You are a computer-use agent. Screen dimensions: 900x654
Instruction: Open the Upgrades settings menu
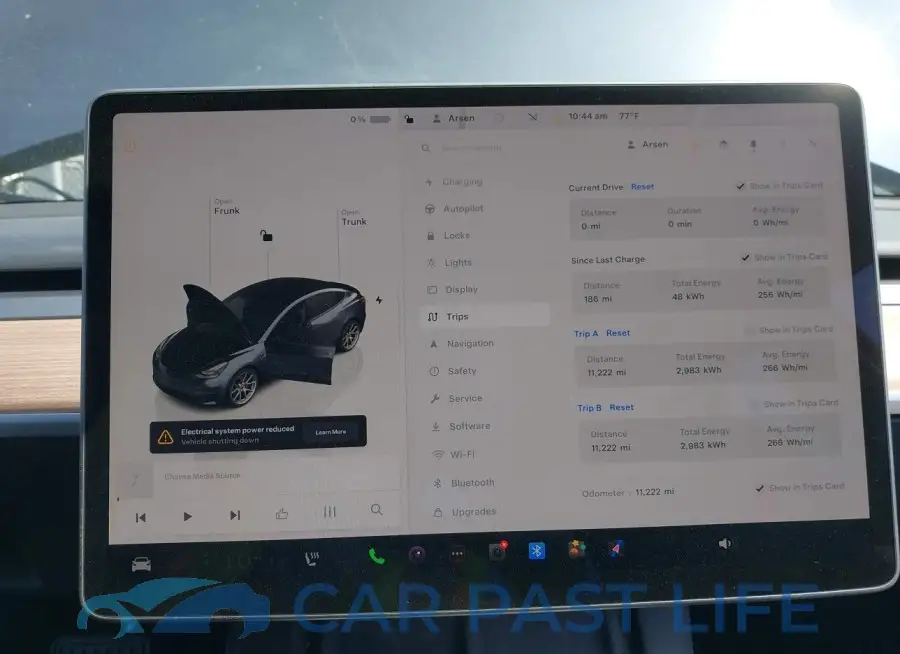coord(465,512)
